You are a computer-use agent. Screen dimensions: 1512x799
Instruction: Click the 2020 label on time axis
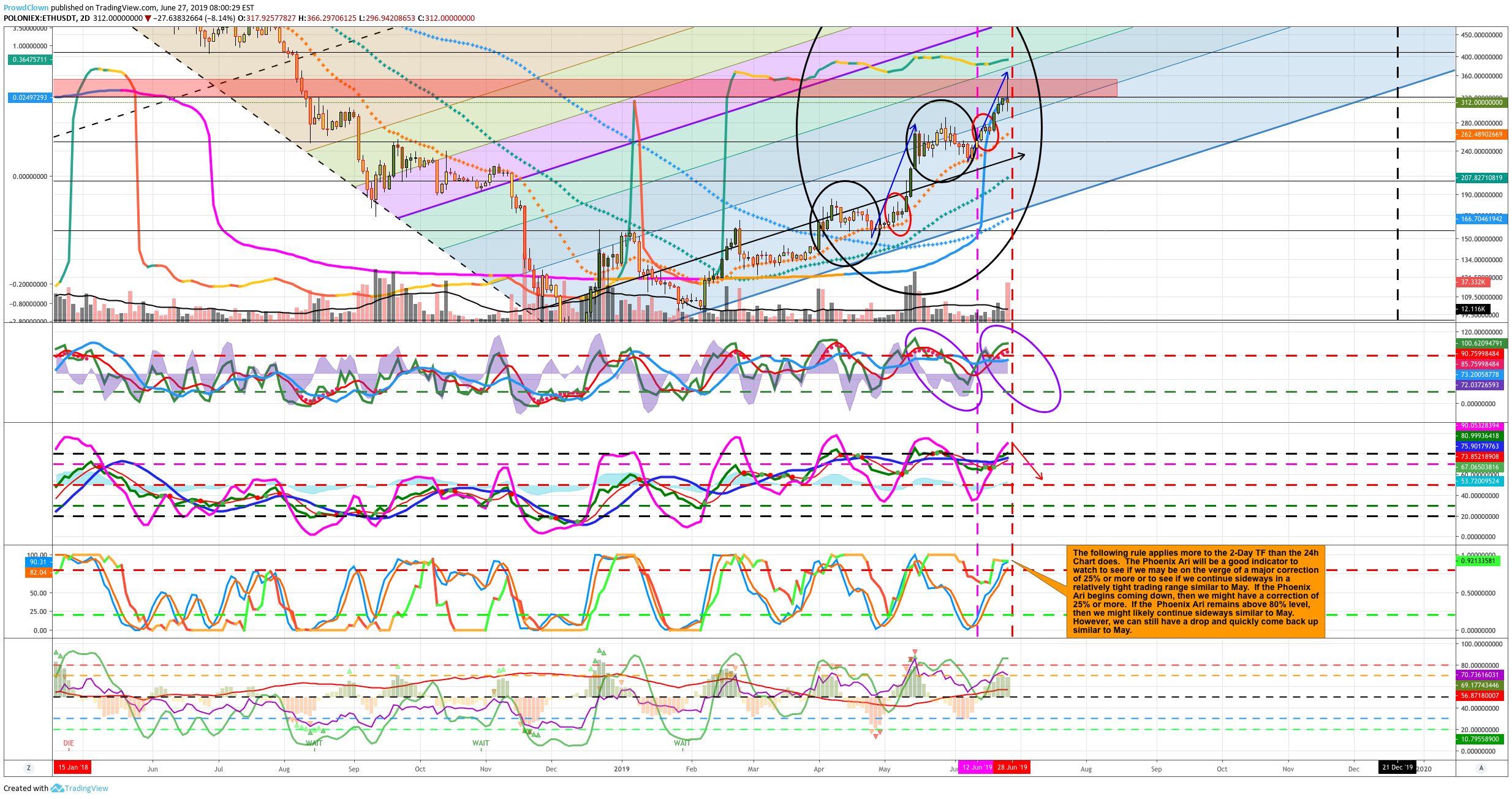point(1424,769)
